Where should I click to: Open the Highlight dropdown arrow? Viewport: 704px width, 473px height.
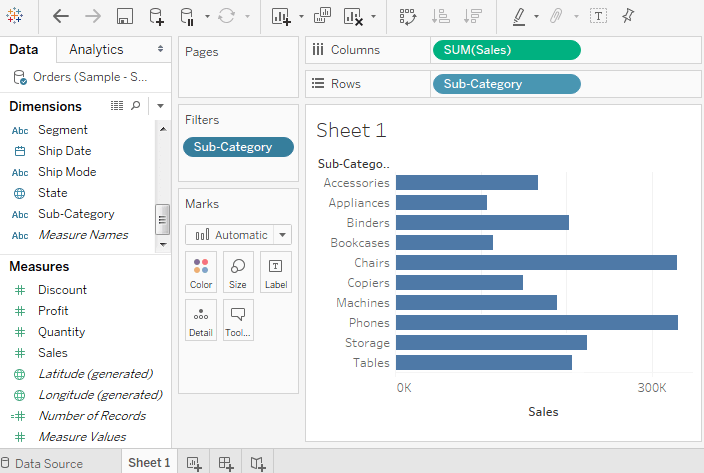[537, 17]
